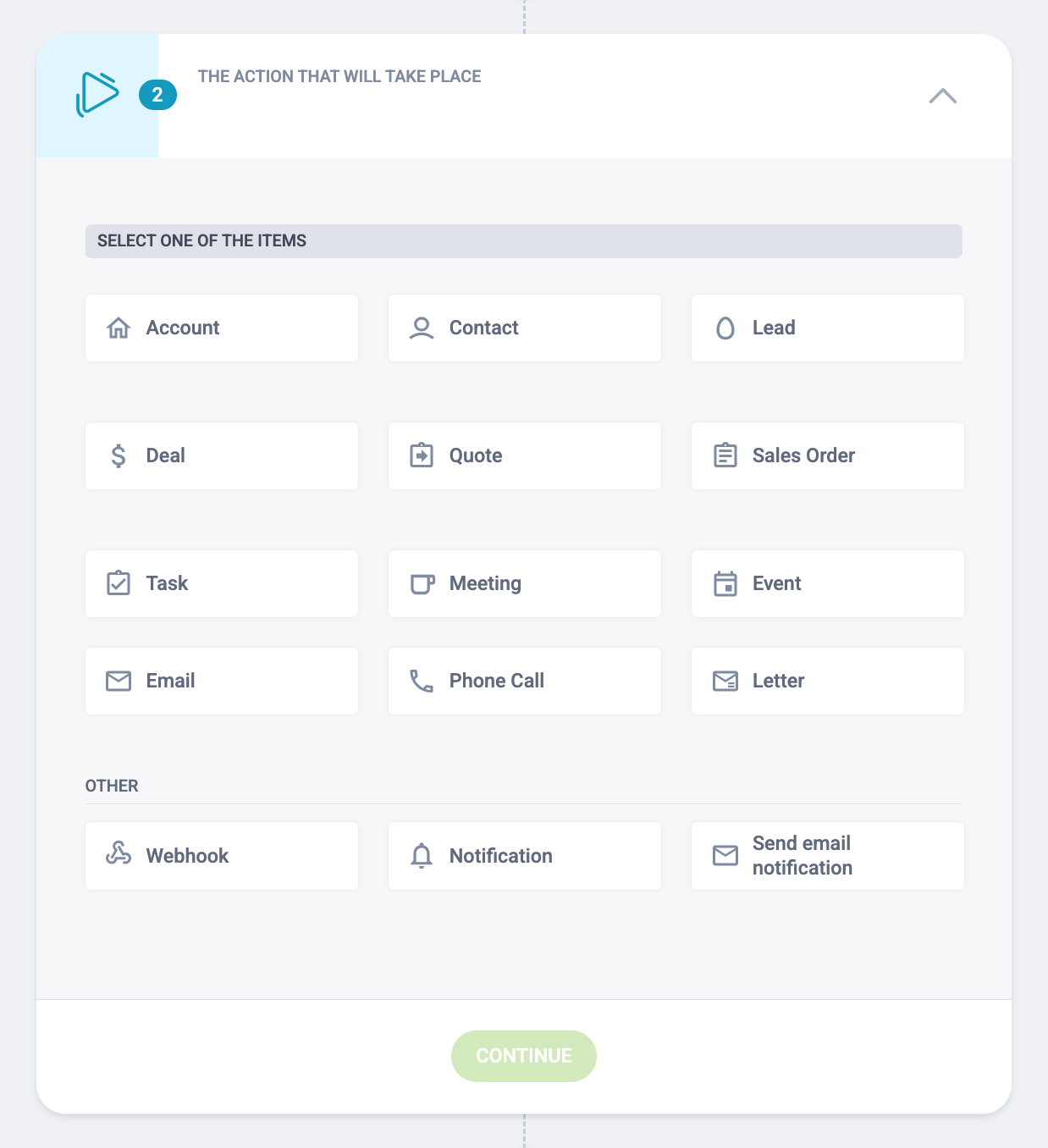
Task: Click the bell icon on Notification
Action: tap(422, 856)
